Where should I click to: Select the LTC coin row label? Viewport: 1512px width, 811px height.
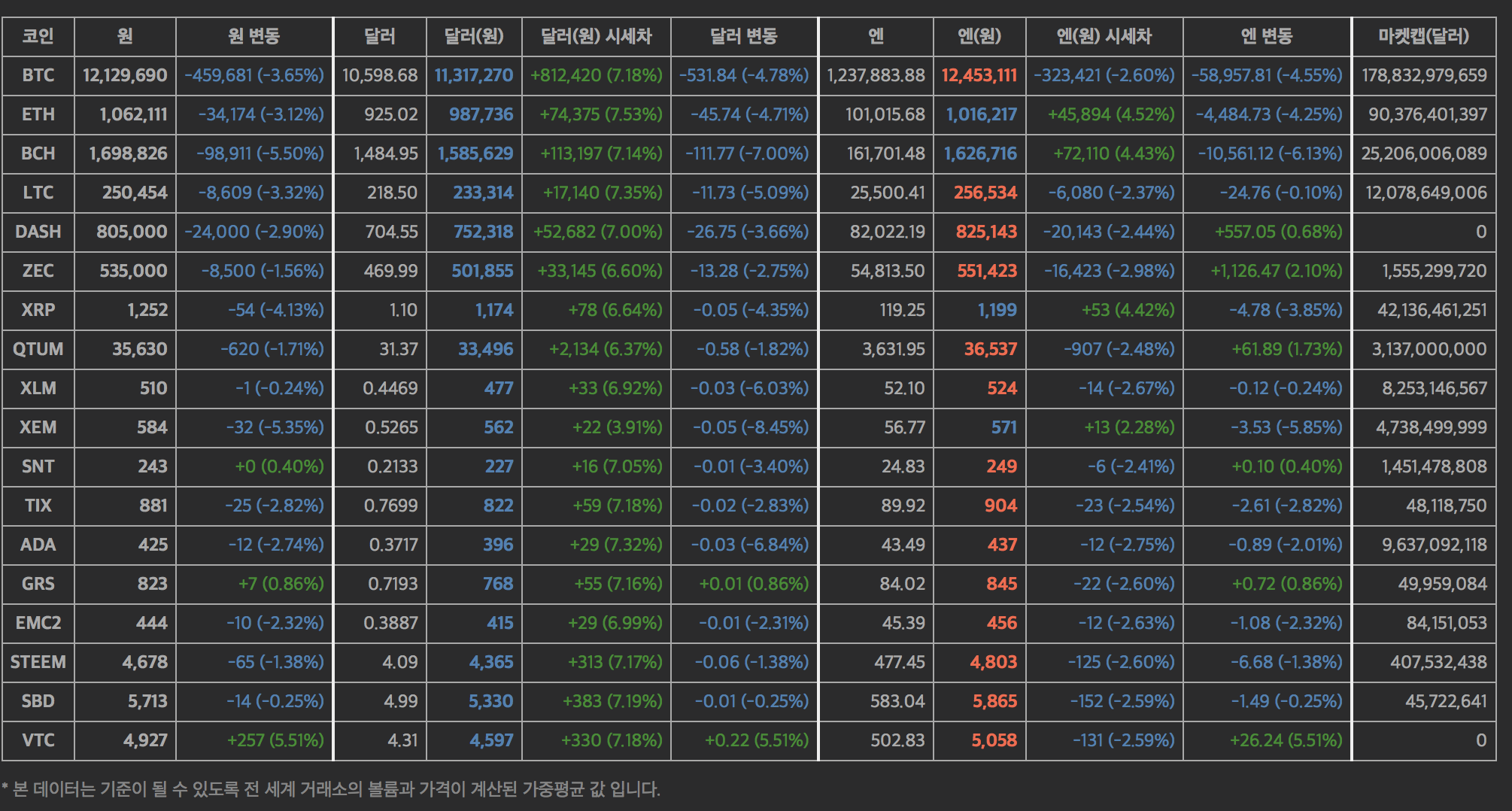(38, 193)
